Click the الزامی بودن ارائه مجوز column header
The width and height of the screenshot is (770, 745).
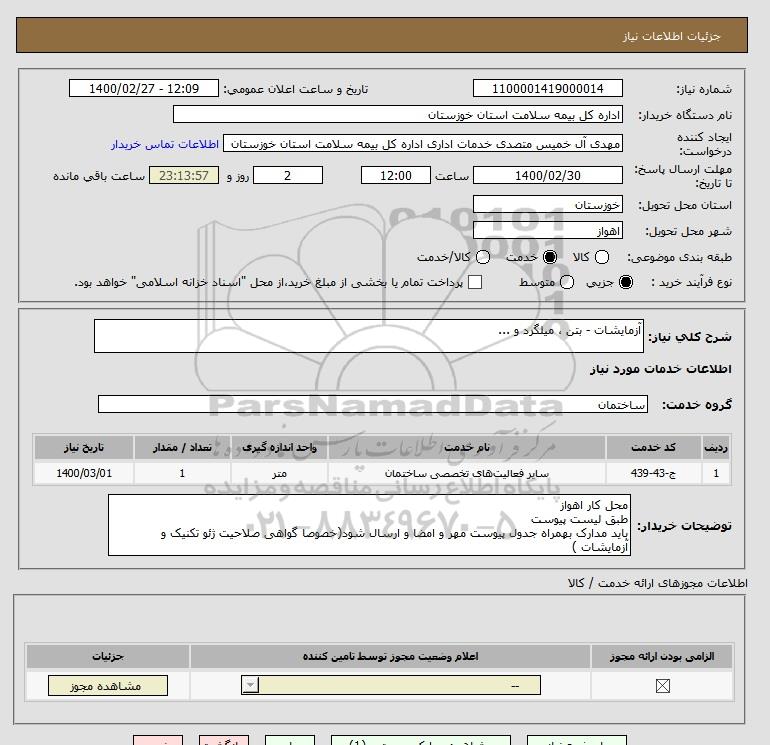point(662,656)
